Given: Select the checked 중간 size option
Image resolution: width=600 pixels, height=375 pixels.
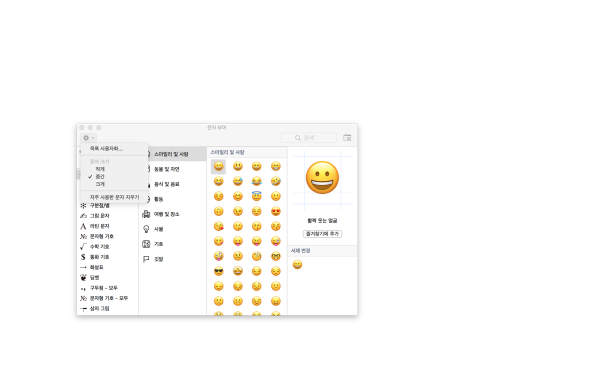Looking at the screenshot, I should click(100, 176).
